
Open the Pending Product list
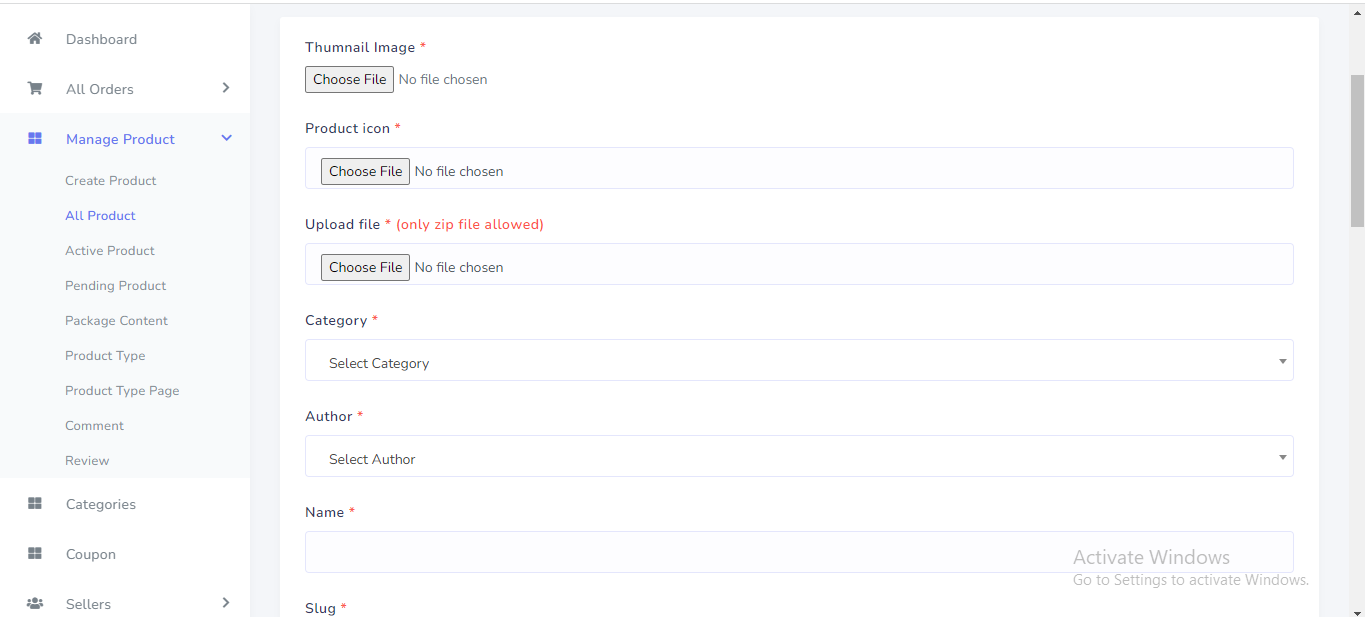[115, 286]
